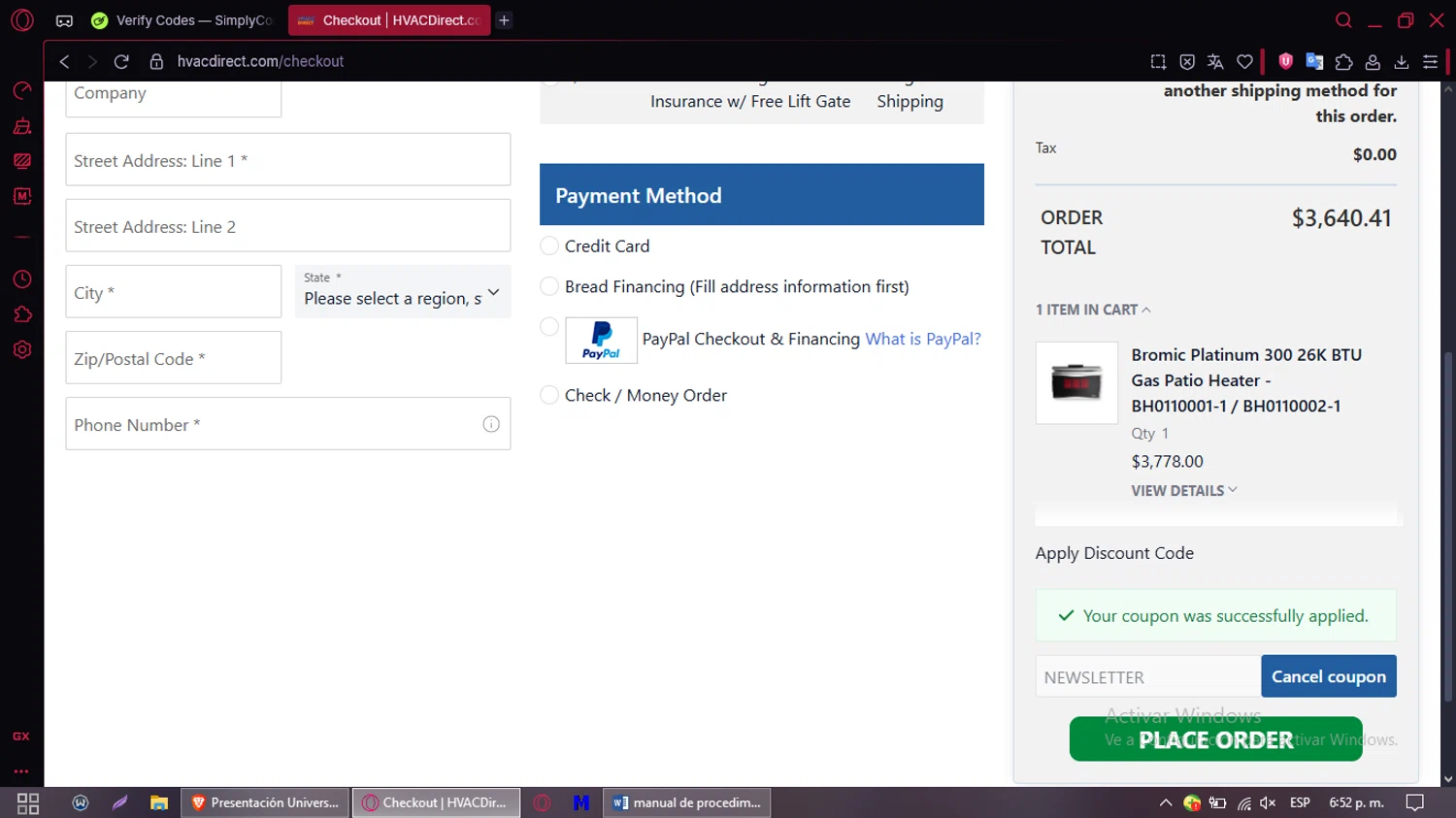The height and width of the screenshot is (818, 1456).
Task: Click the 6:52 p. m. taskbar clock
Action: 1356,802
